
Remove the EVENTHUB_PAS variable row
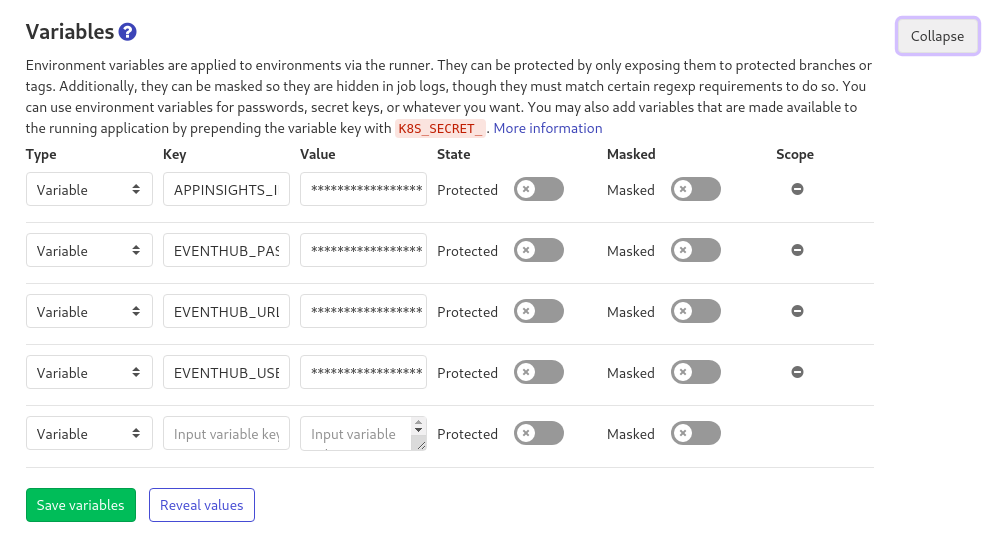797,250
